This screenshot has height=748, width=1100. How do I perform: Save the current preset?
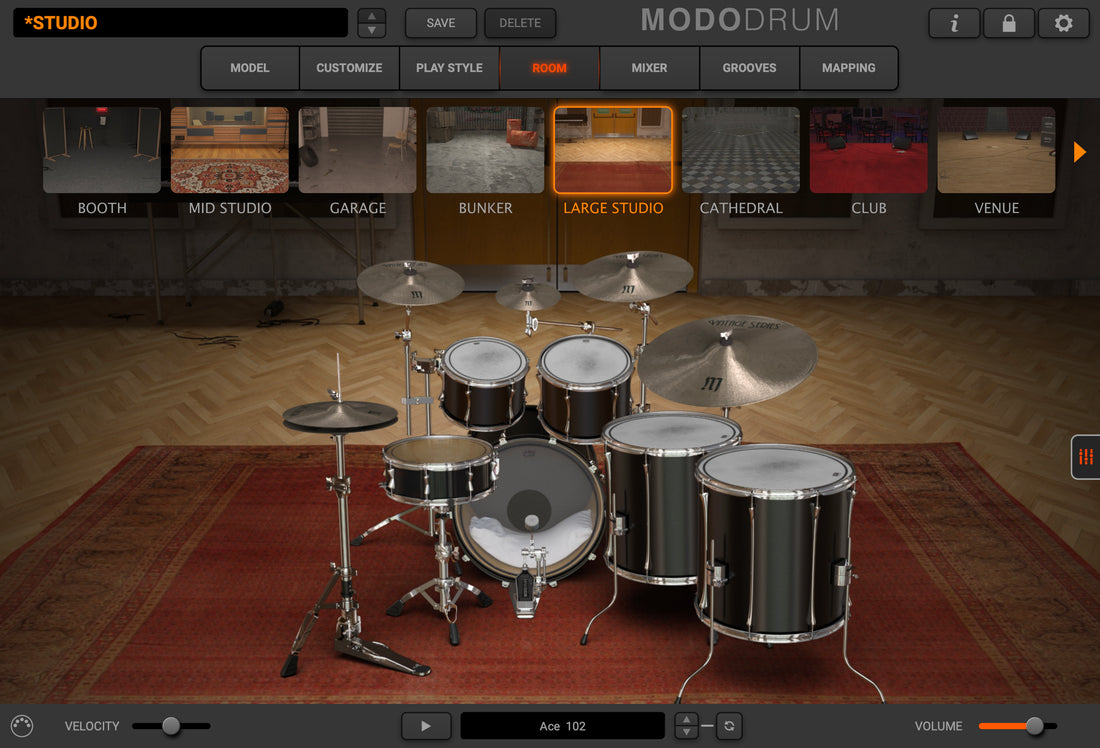[x=441, y=23]
